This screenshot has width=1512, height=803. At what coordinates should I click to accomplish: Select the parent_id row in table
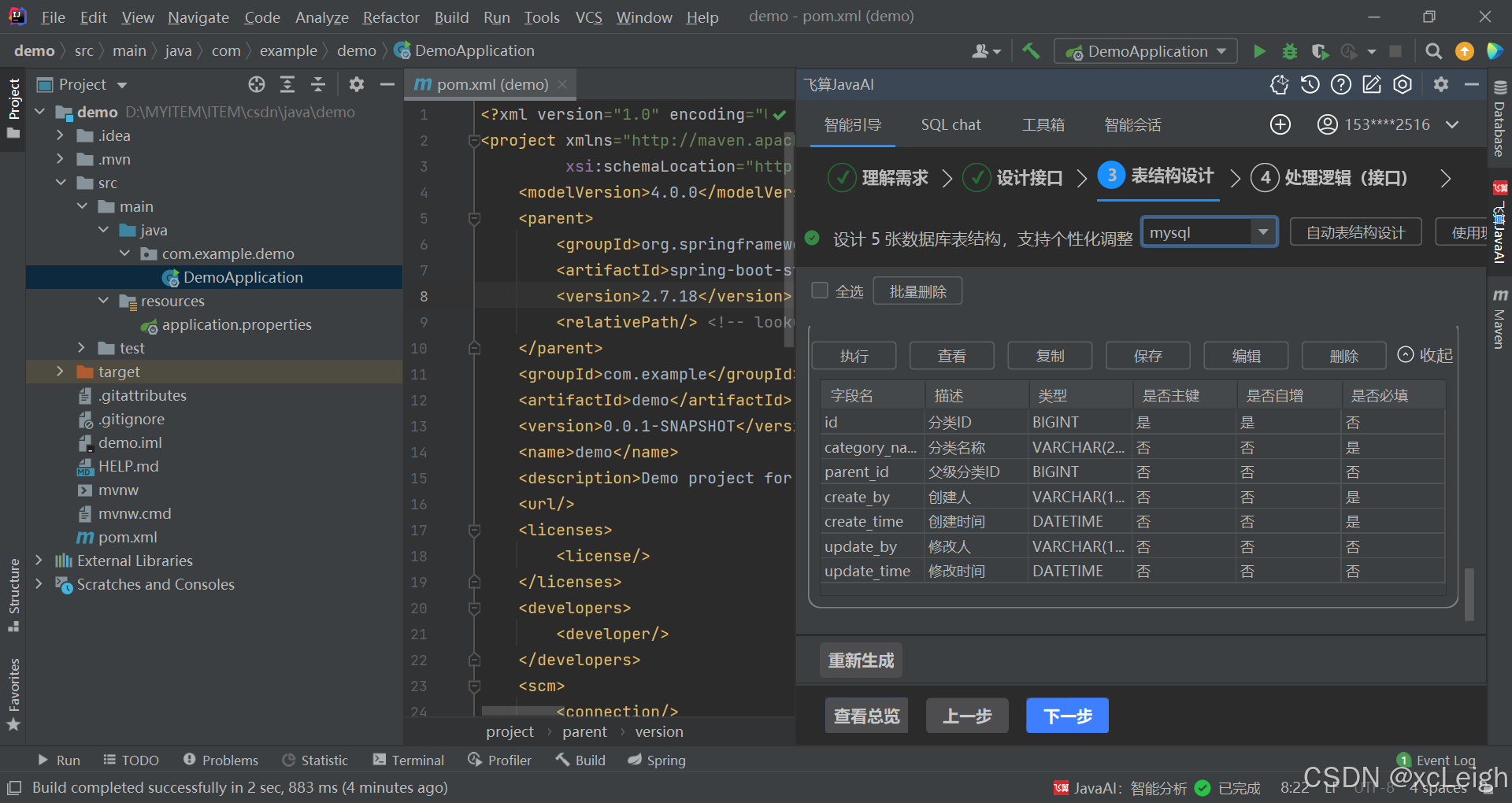(1133, 472)
